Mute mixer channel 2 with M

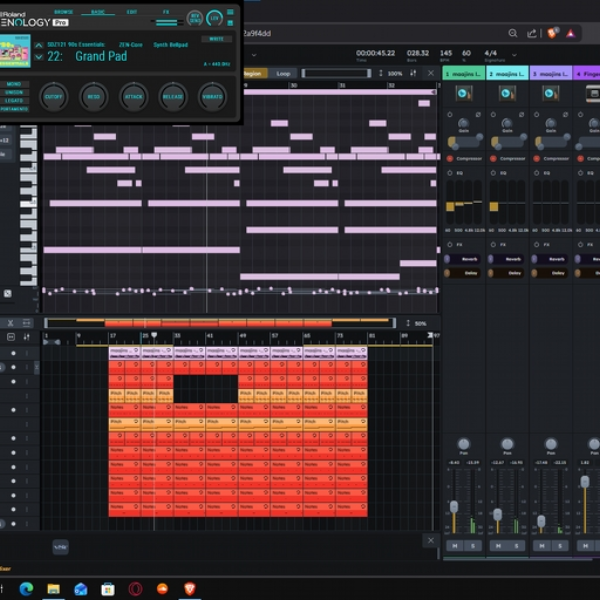coord(498,546)
